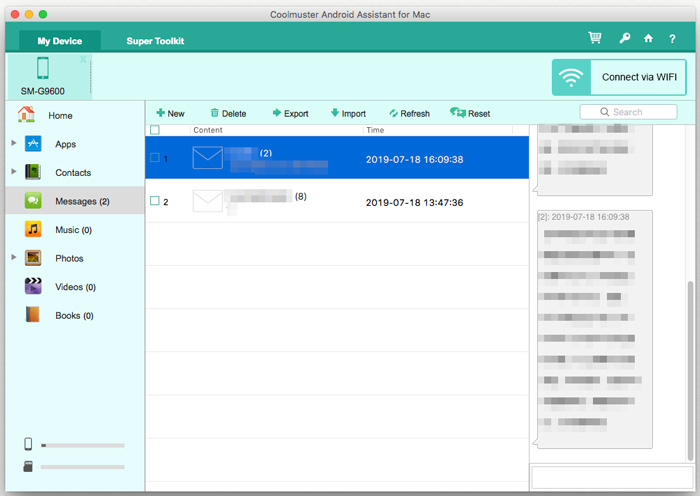Screen dimensions: 700x496
Task: Click the envelope icon in message row 1
Action: coord(208,158)
